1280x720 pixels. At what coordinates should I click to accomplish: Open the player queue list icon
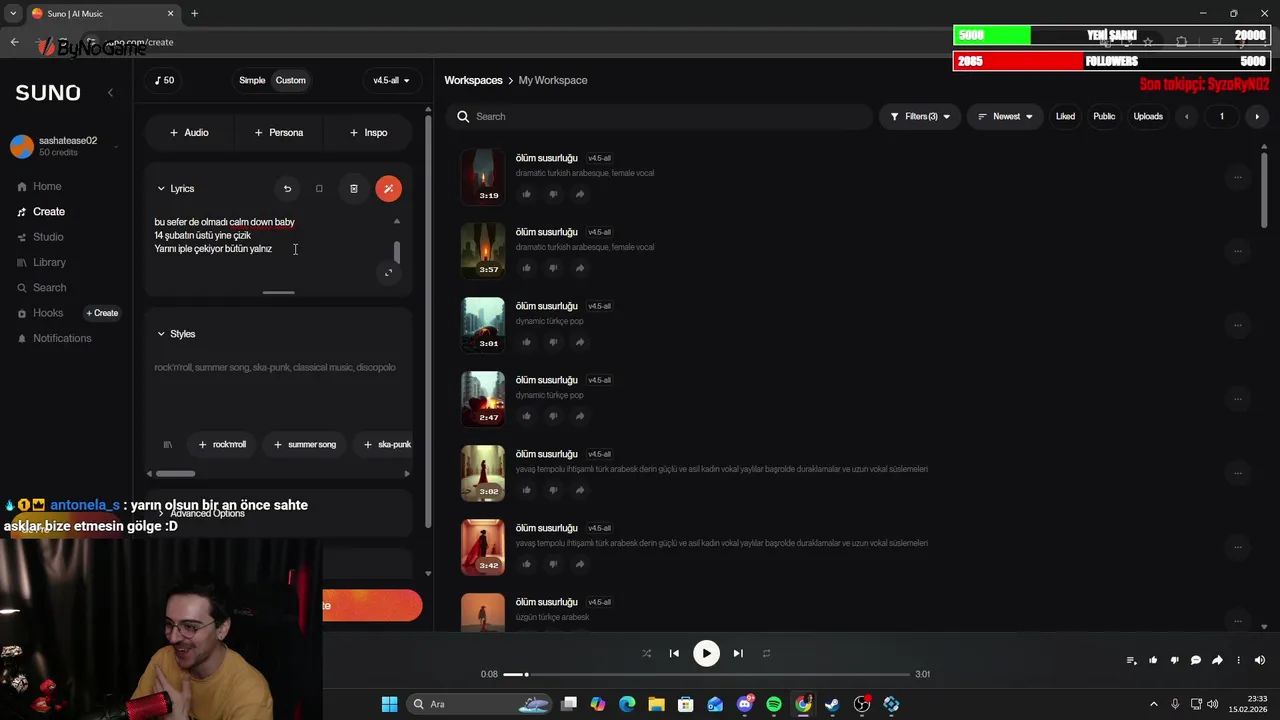(1131, 660)
